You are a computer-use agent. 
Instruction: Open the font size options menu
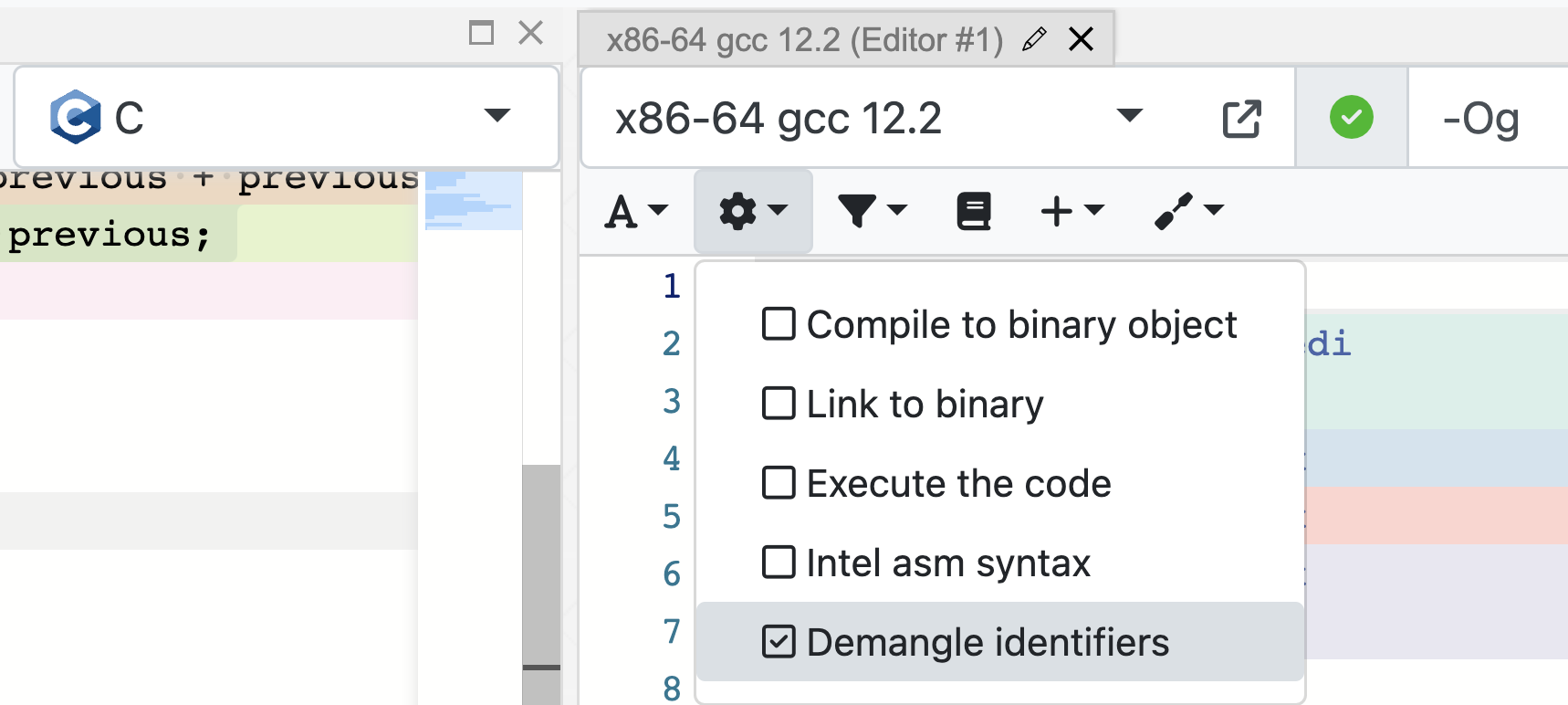point(636,212)
